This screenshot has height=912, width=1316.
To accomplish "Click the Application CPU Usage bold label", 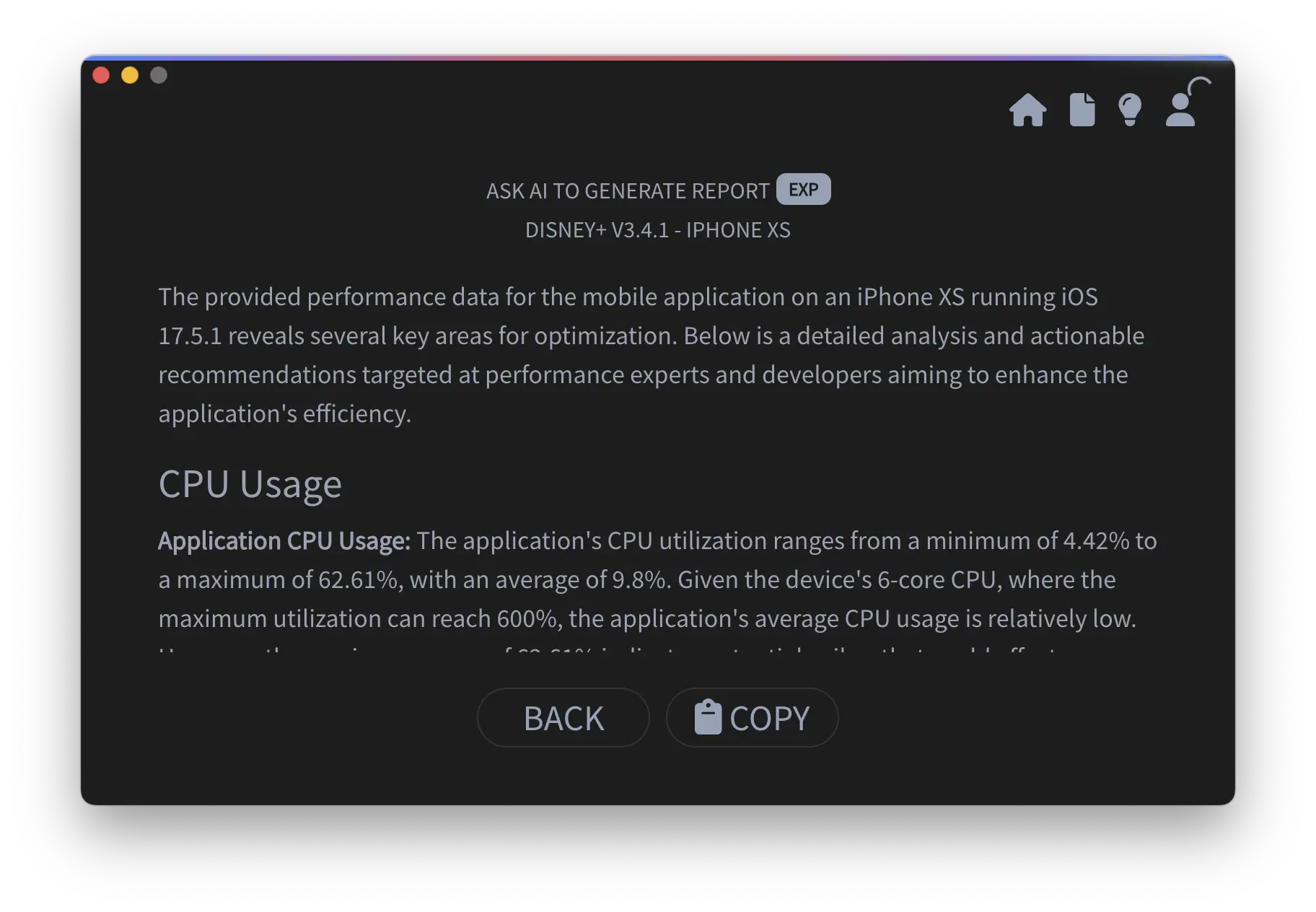I will click(283, 540).
